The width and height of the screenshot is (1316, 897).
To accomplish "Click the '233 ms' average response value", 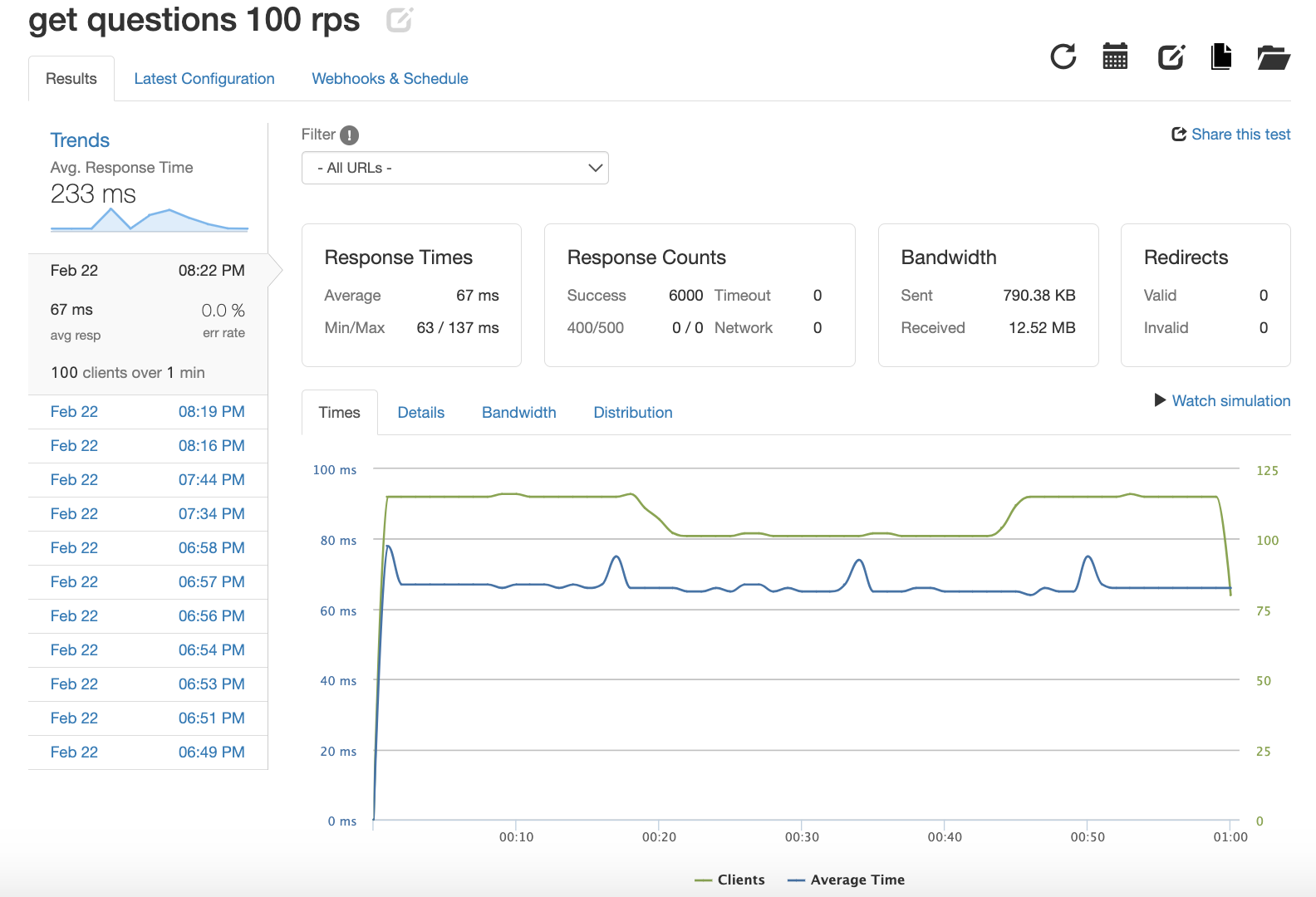I will pos(93,194).
